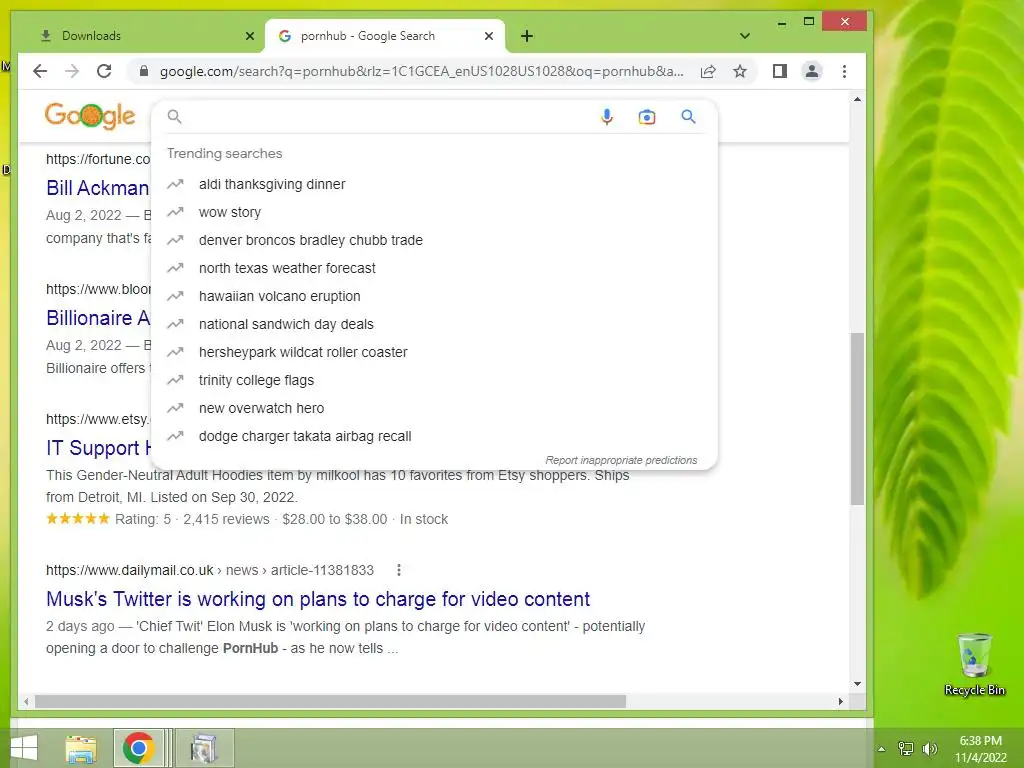Open the 'IT Support' Etsy result link
This screenshot has height=768, width=1024.
pos(98,448)
